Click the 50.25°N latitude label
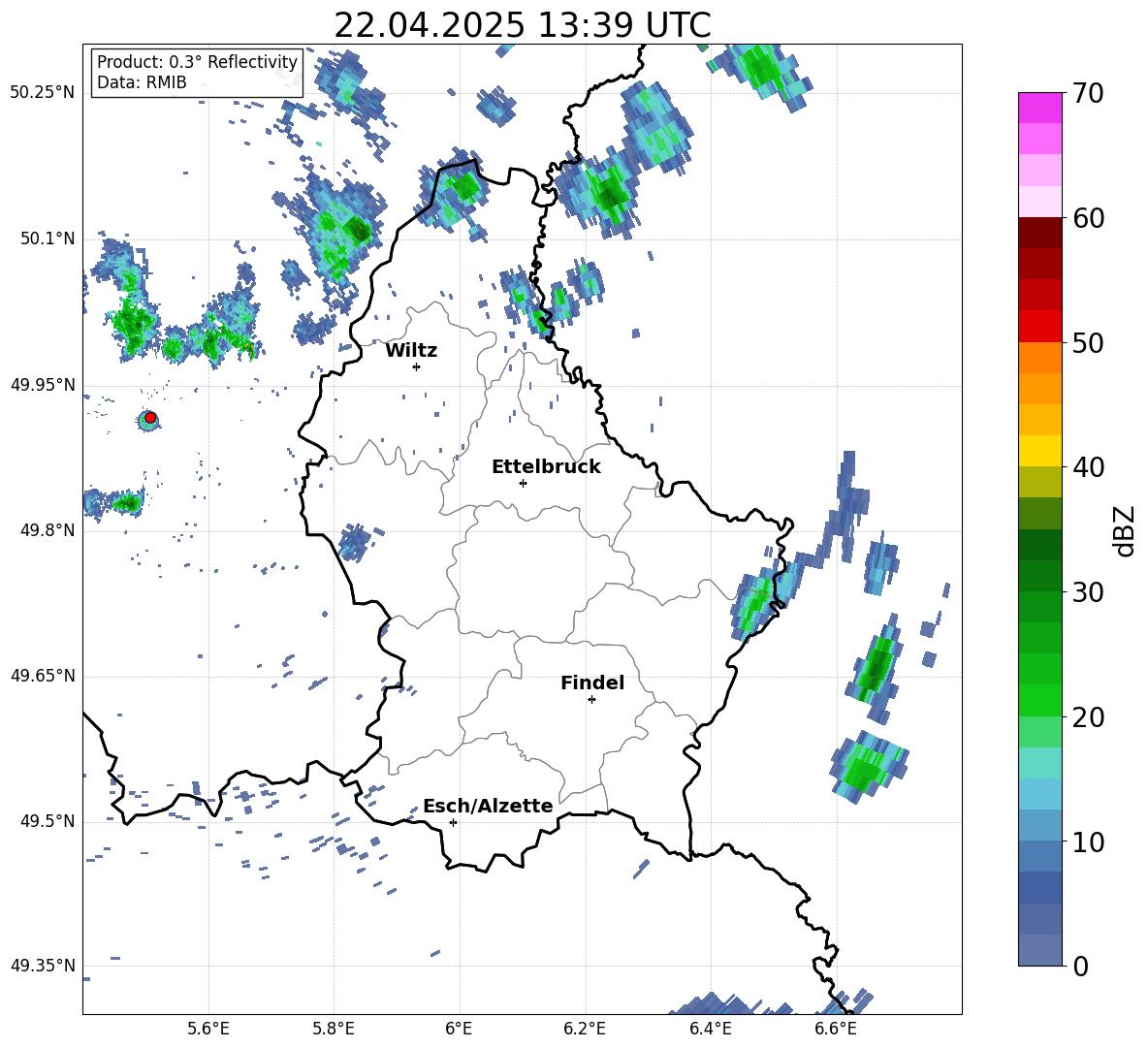The height and width of the screenshot is (1048, 1148). point(43,93)
